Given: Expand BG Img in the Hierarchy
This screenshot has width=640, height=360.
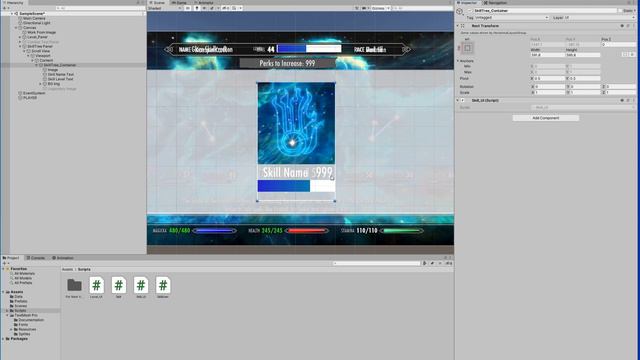Looking at the screenshot, I should point(40,84).
